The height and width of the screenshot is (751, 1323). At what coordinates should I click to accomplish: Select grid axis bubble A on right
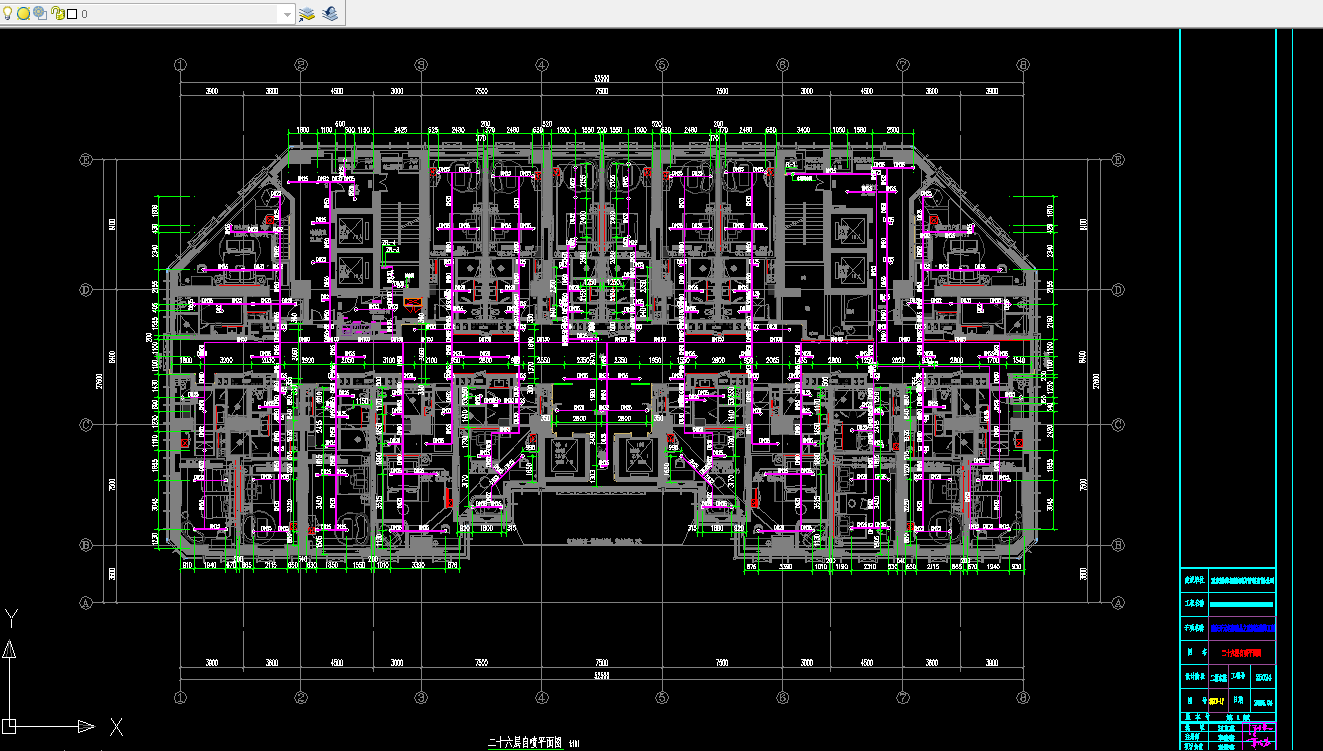point(1117,603)
